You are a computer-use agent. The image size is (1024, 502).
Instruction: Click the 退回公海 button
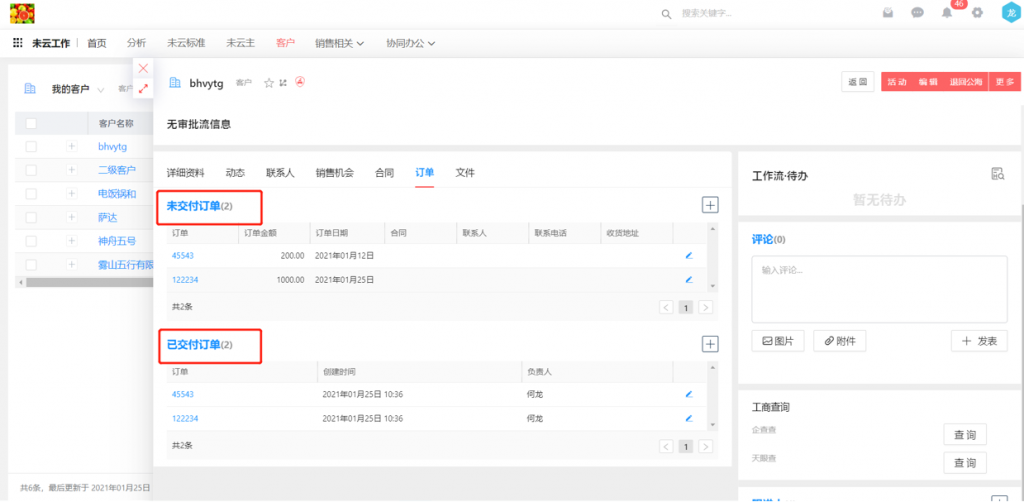[966, 82]
